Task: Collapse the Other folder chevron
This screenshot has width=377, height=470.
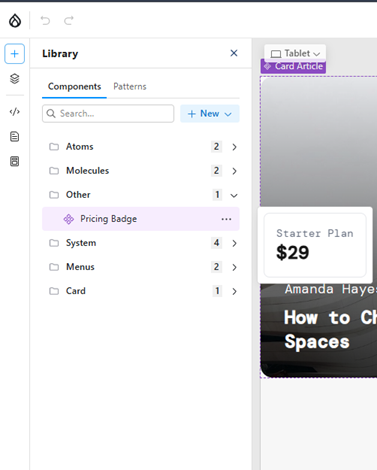Action: pyautogui.click(x=234, y=195)
